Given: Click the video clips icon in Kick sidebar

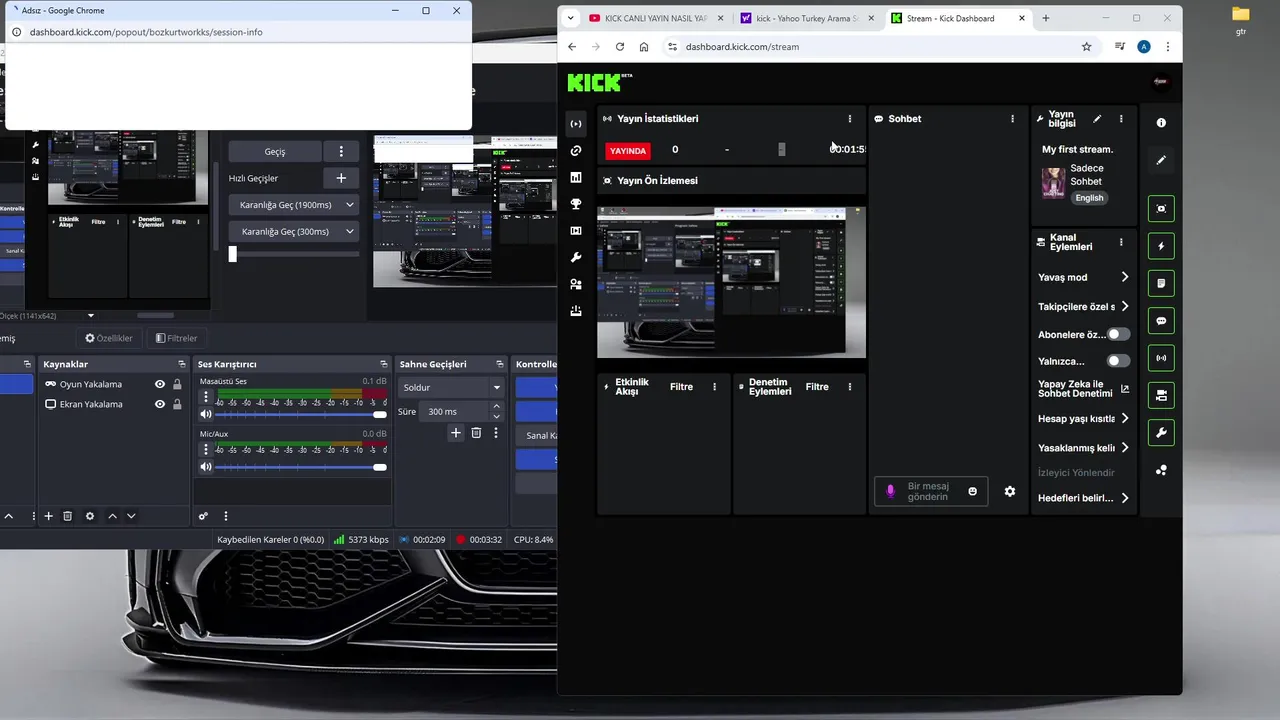Looking at the screenshot, I should point(576,231).
